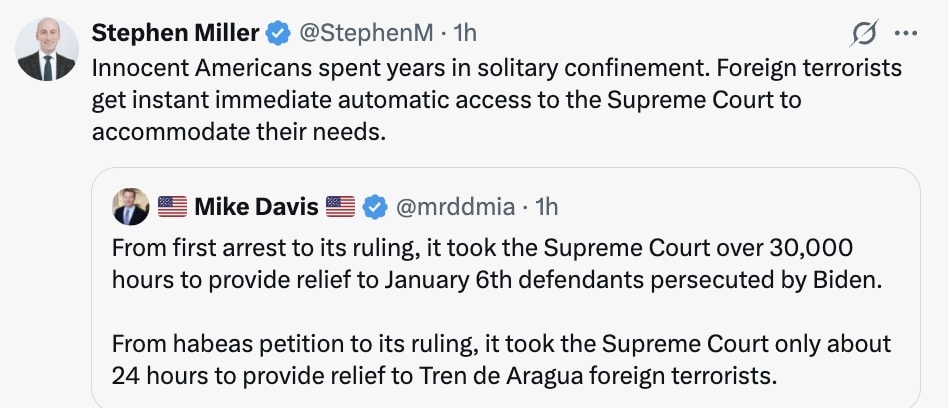Open Stephen Miller's profile picture
The height and width of the screenshot is (408, 950).
point(46,50)
